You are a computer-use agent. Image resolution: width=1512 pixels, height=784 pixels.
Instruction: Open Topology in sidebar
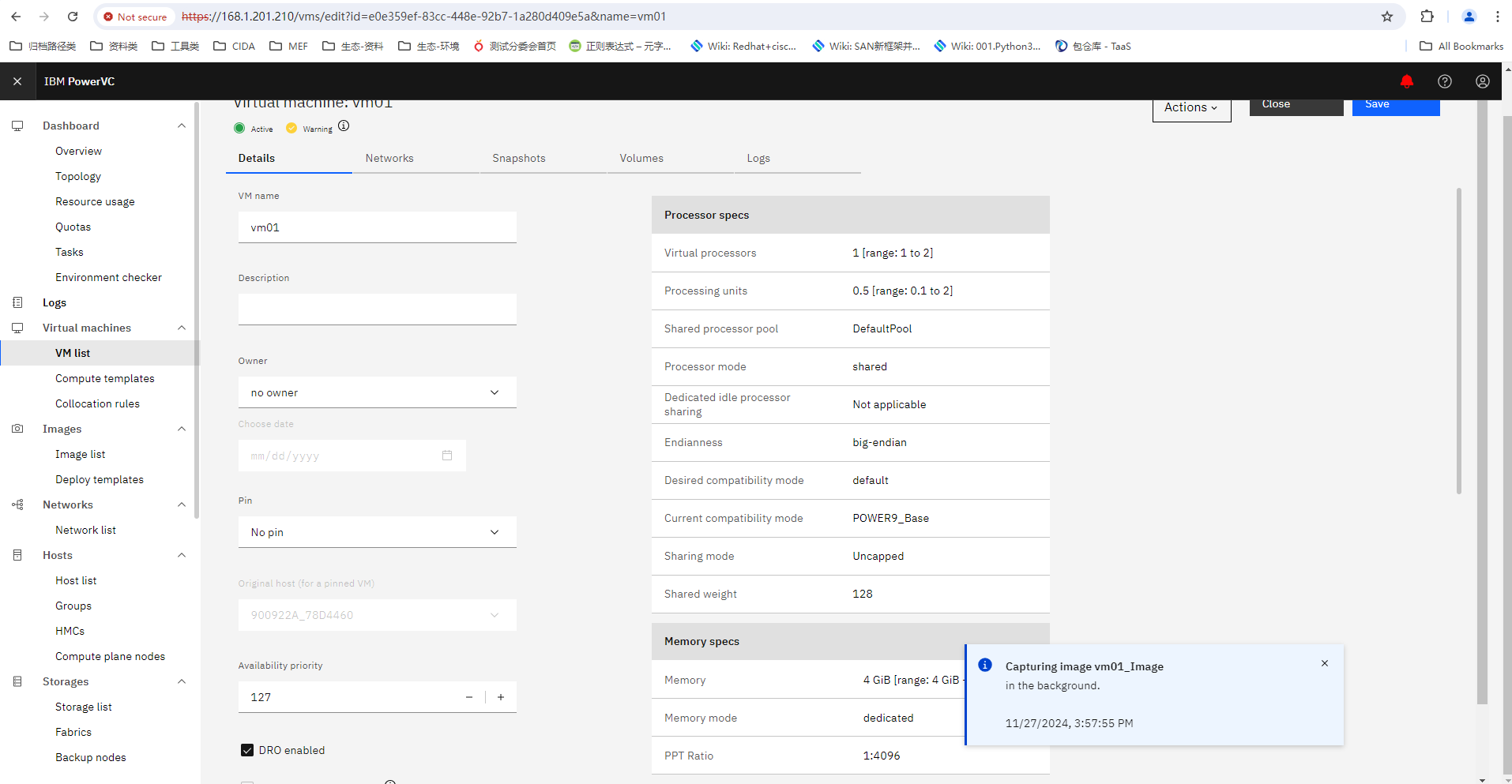[78, 176]
